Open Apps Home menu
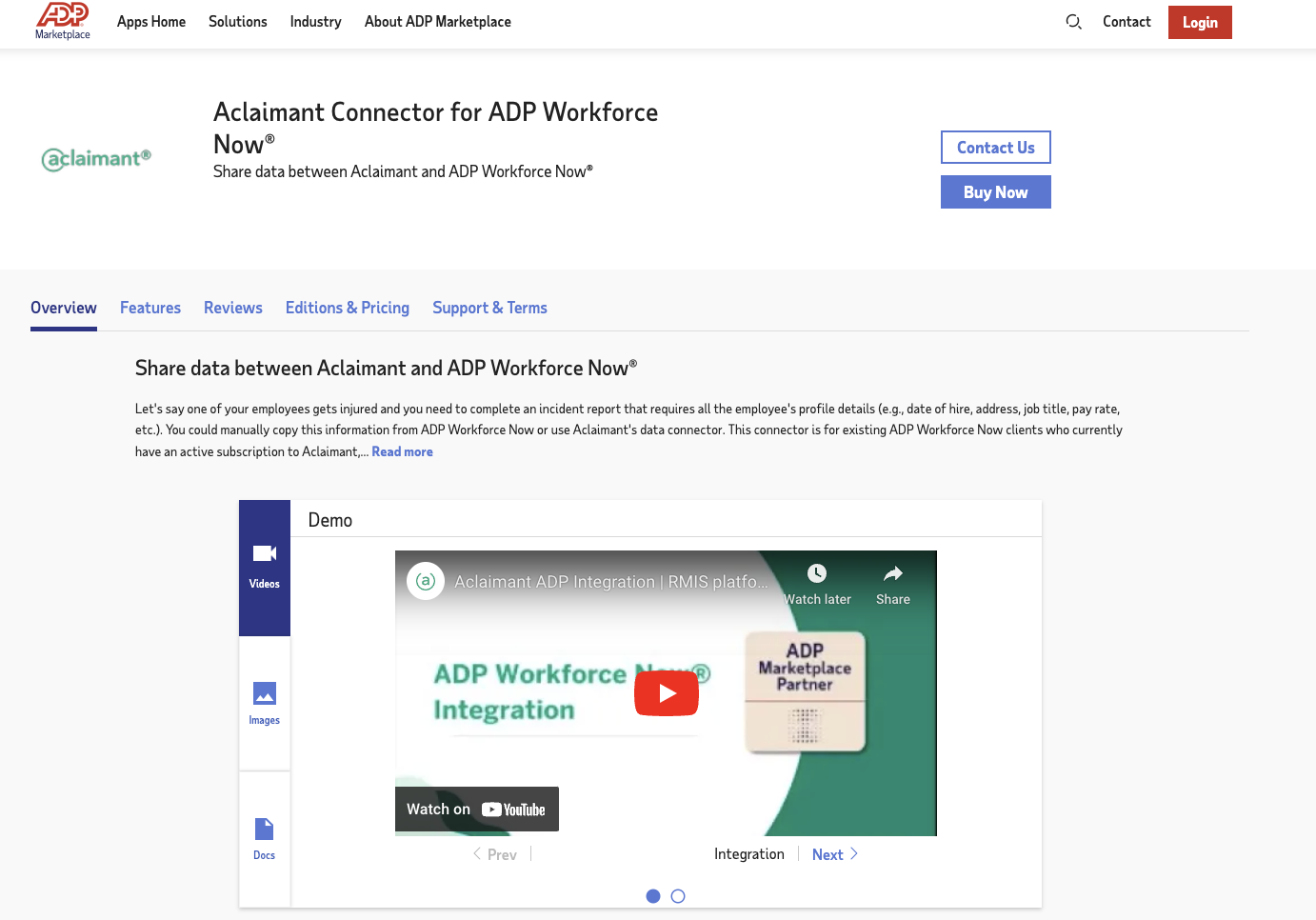Screen dimensions: 1316x920 (x=151, y=22)
